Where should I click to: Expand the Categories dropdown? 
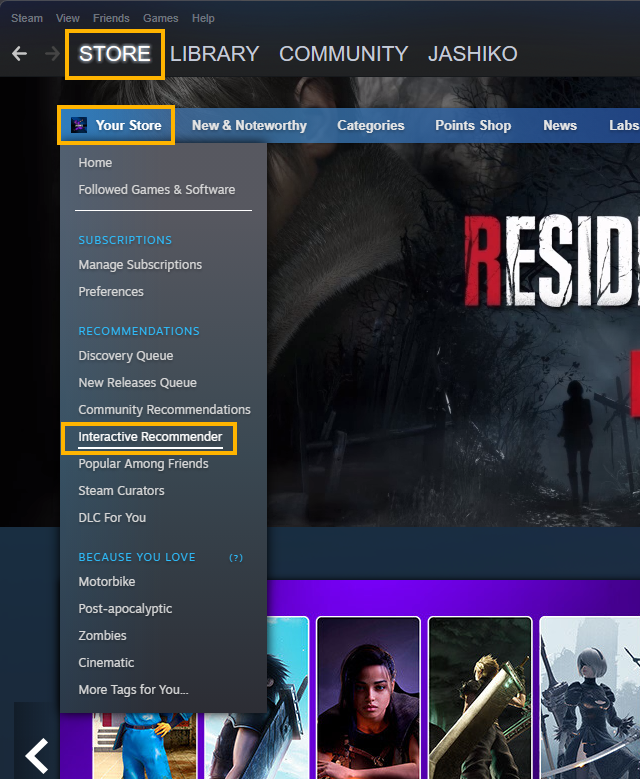pos(371,125)
